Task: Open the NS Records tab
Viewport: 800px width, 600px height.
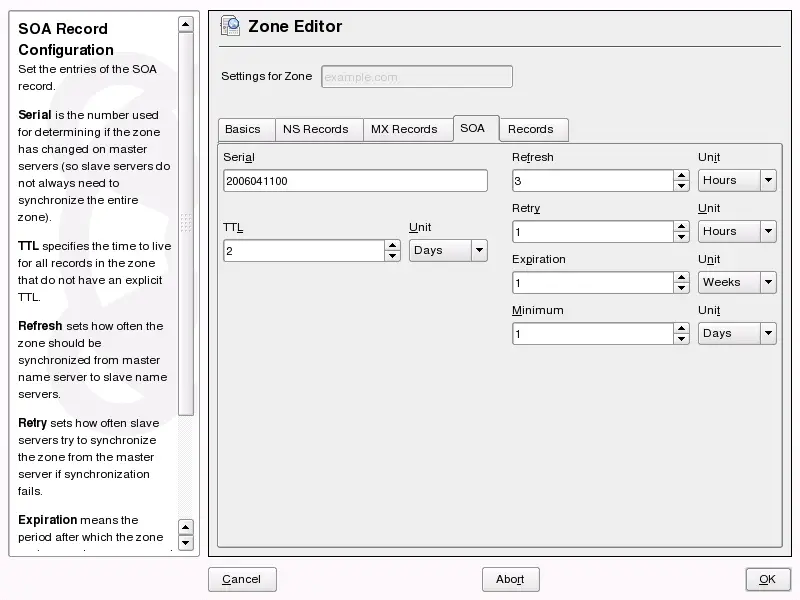Action: 315,129
